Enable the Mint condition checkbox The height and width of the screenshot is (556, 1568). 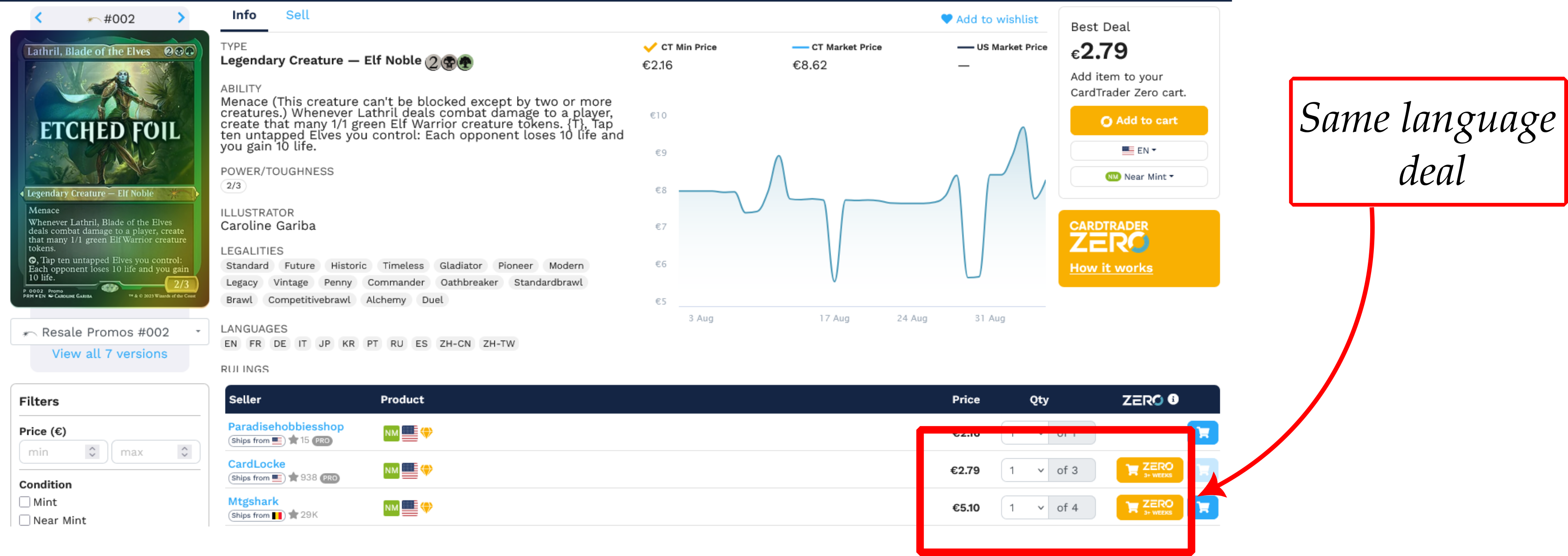point(24,502)
